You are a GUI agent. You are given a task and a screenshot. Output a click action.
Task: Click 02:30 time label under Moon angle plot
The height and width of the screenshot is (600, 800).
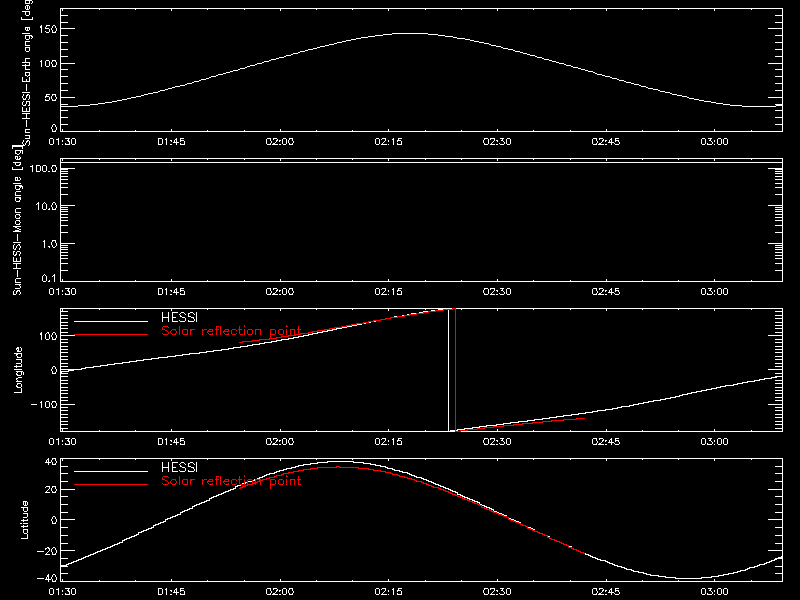tap(497, 292)
